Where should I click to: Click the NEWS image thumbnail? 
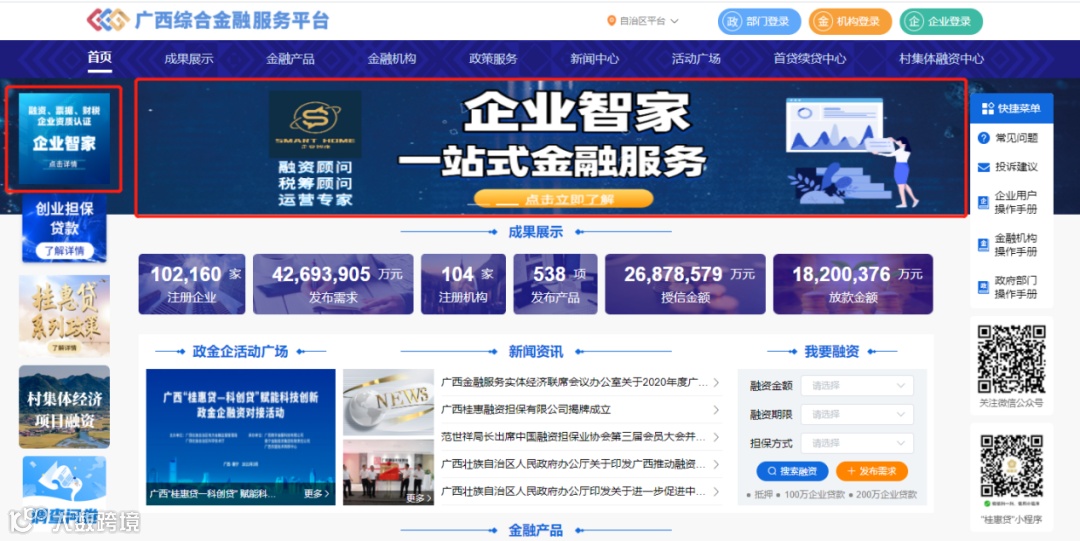[388, 402]
